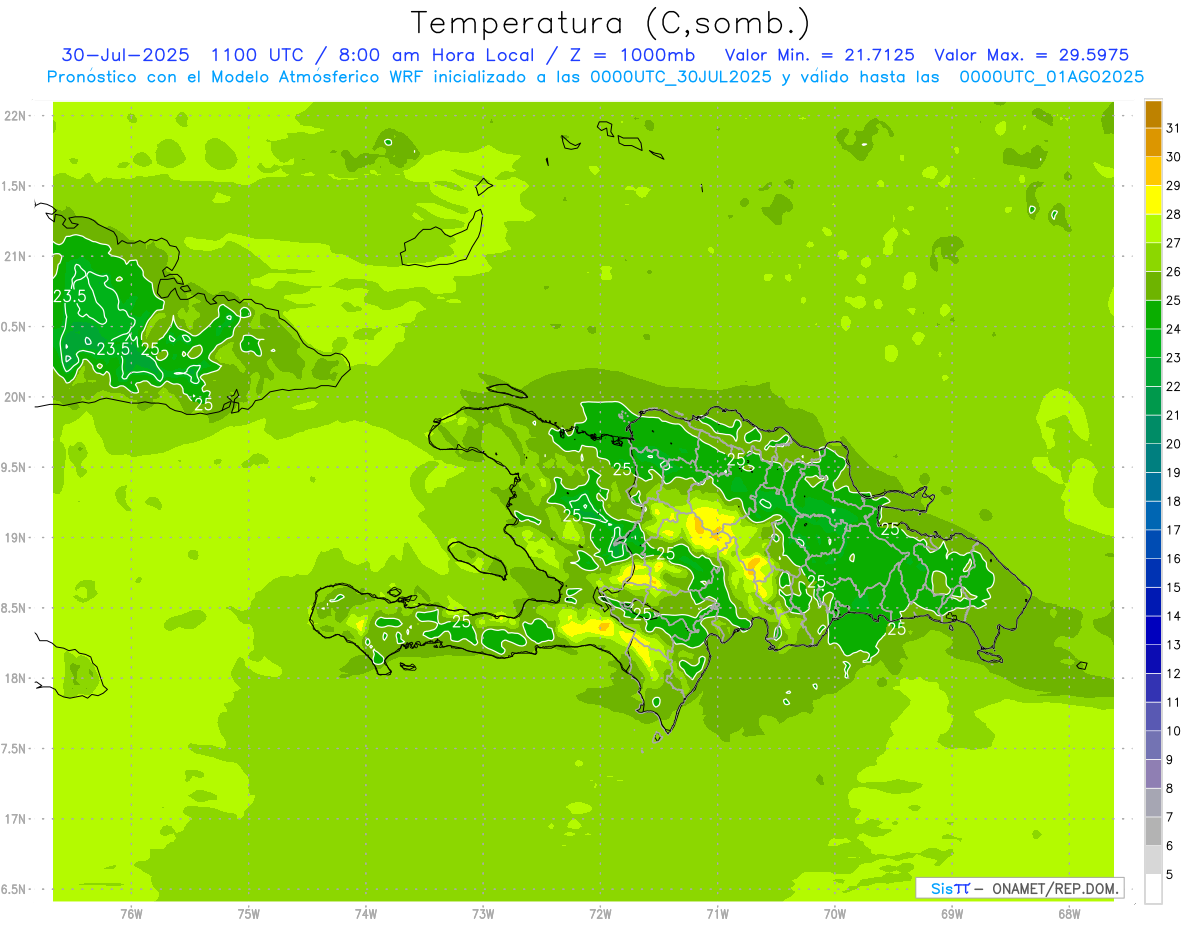
Task: Click the 15 label on the color scale
Action: (x=1173, y=587)
